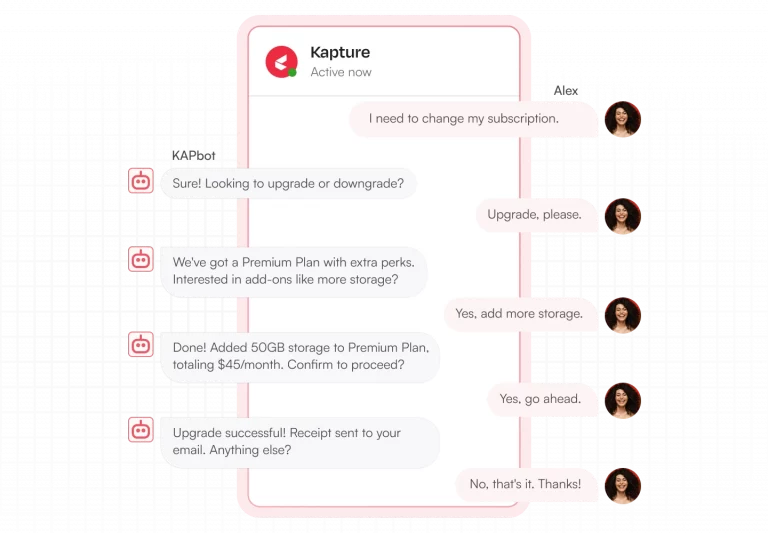Click the green active status dot
768x533 pixels.
292,73
